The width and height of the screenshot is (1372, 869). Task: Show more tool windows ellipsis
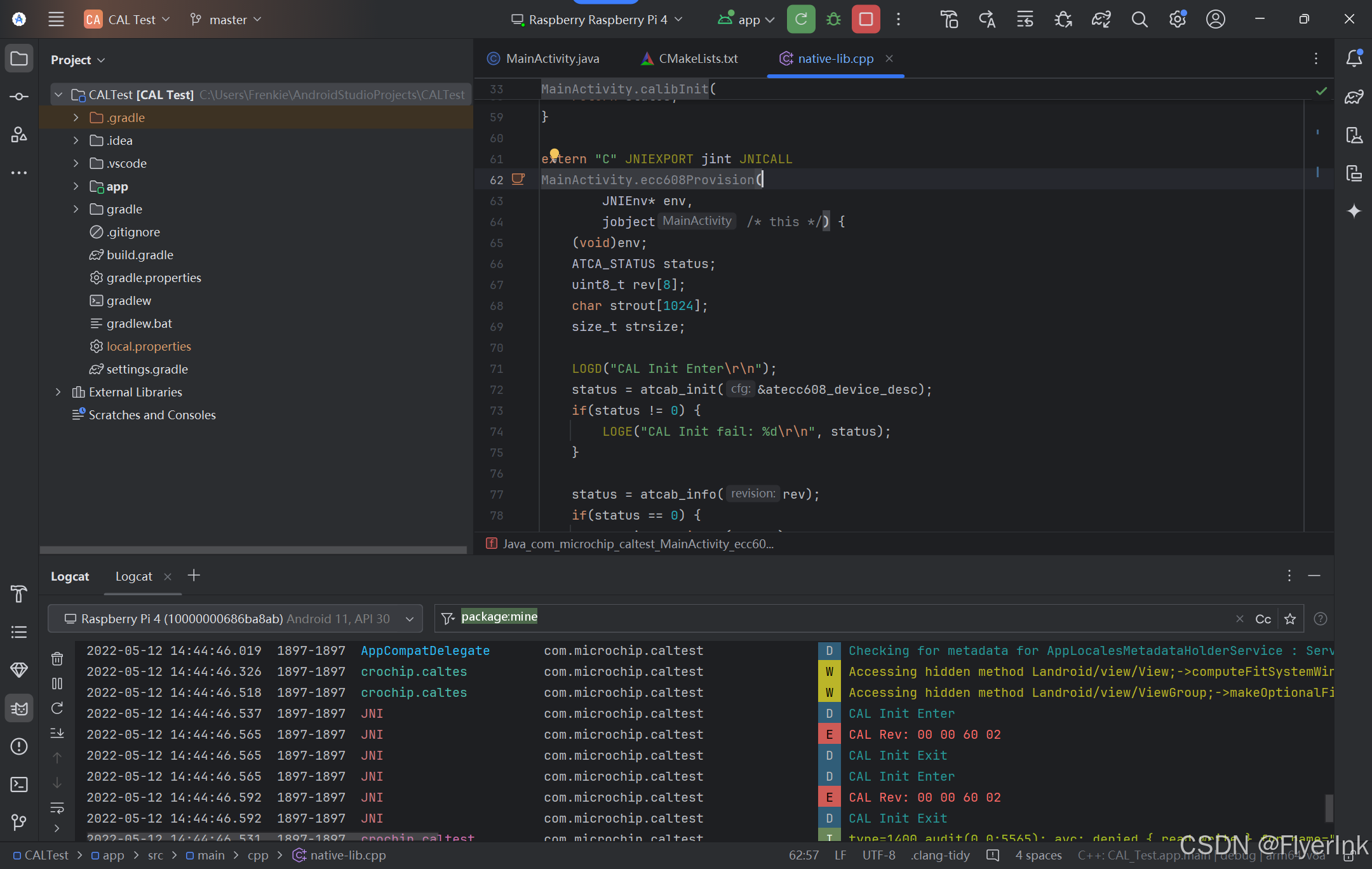19,172
